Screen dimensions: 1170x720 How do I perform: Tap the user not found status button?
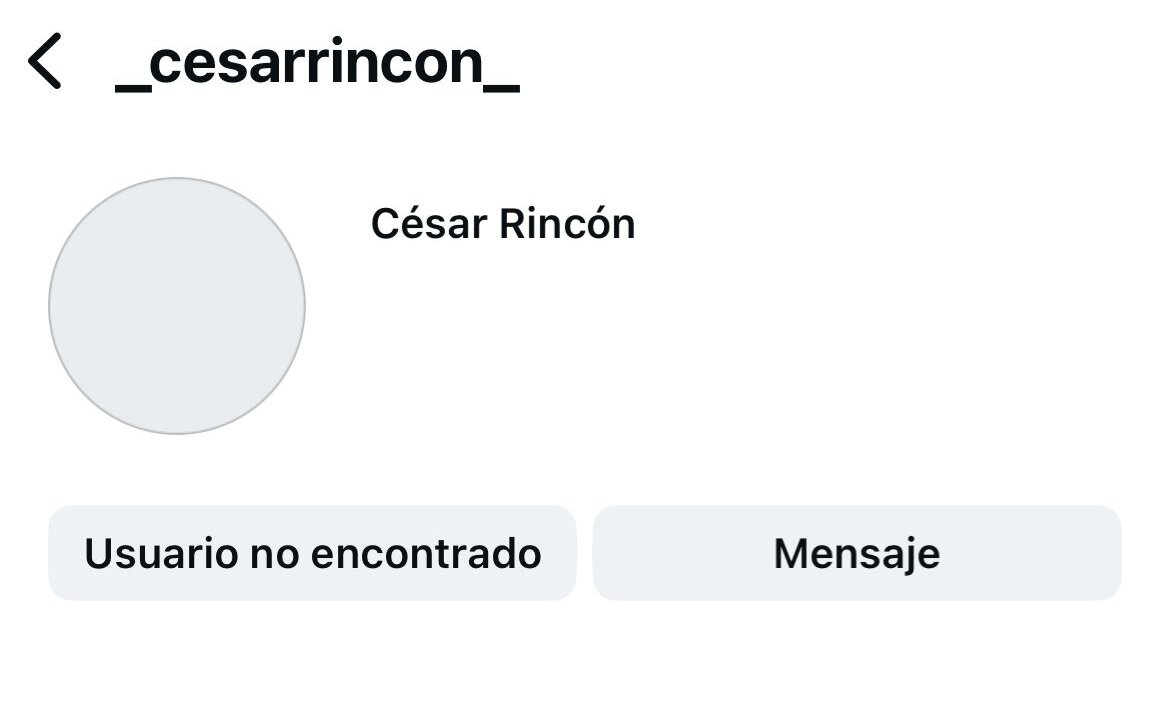[x=312, y=552]
